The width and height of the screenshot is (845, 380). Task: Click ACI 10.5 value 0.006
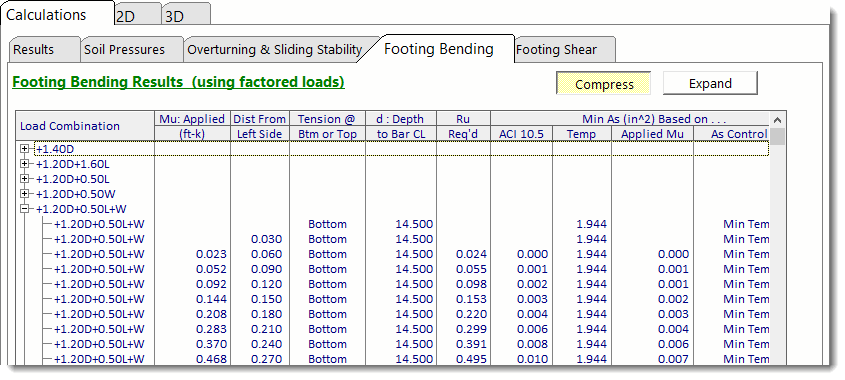(533, 330)
